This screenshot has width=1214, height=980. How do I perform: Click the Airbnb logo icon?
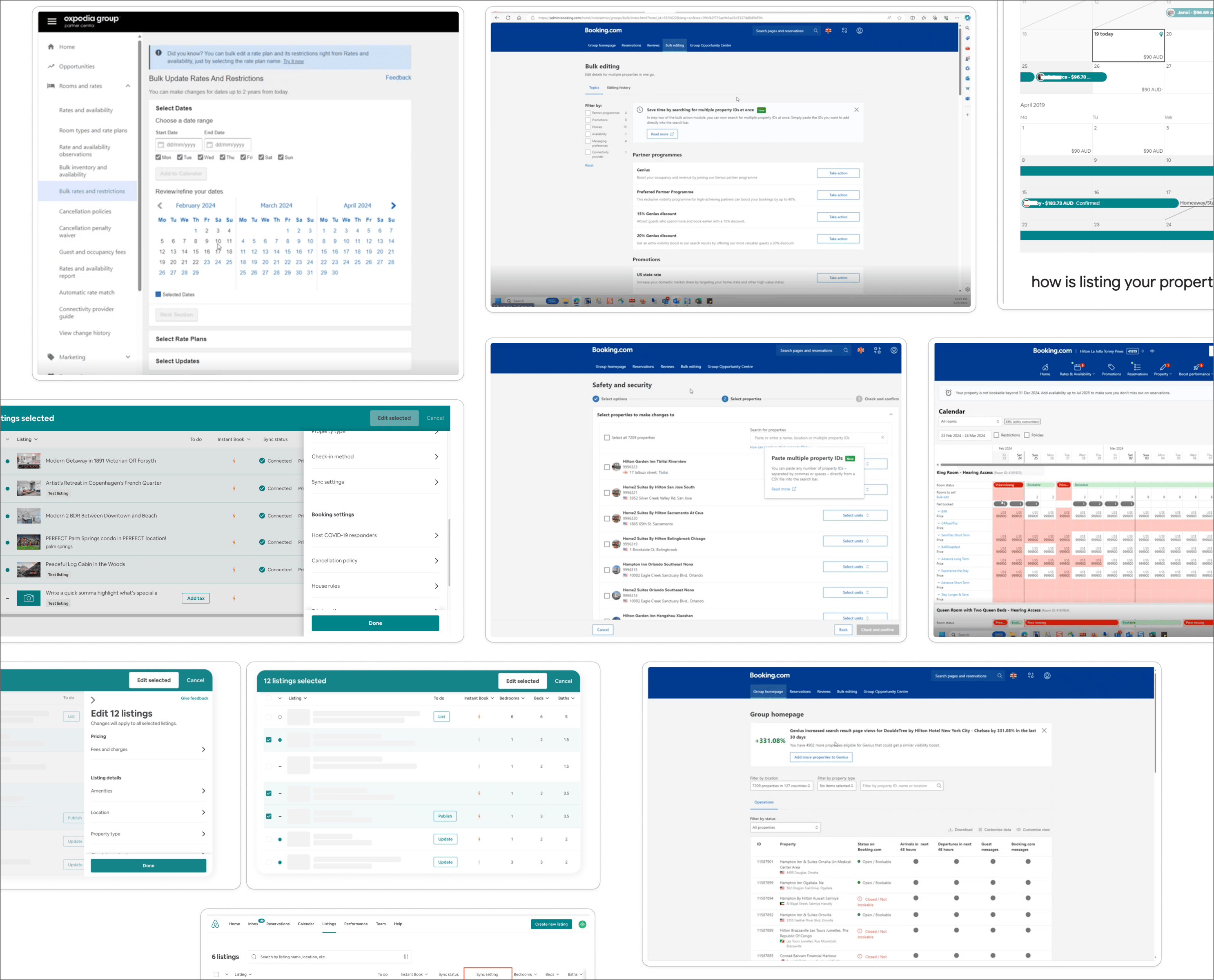pos(215,924)
